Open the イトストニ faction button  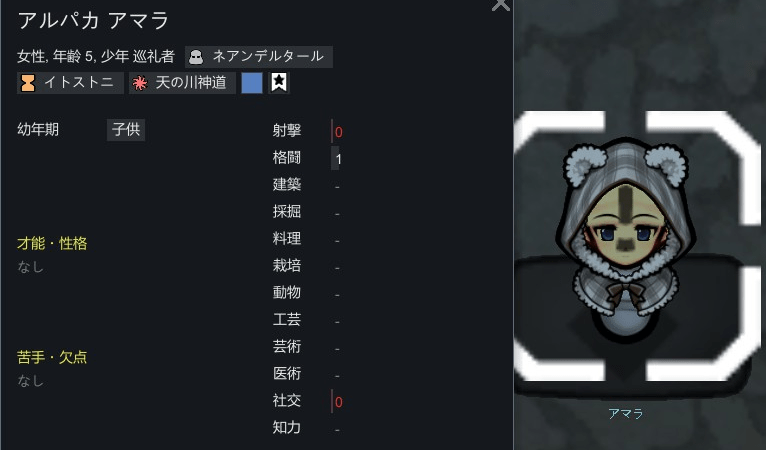click(70, 83)
